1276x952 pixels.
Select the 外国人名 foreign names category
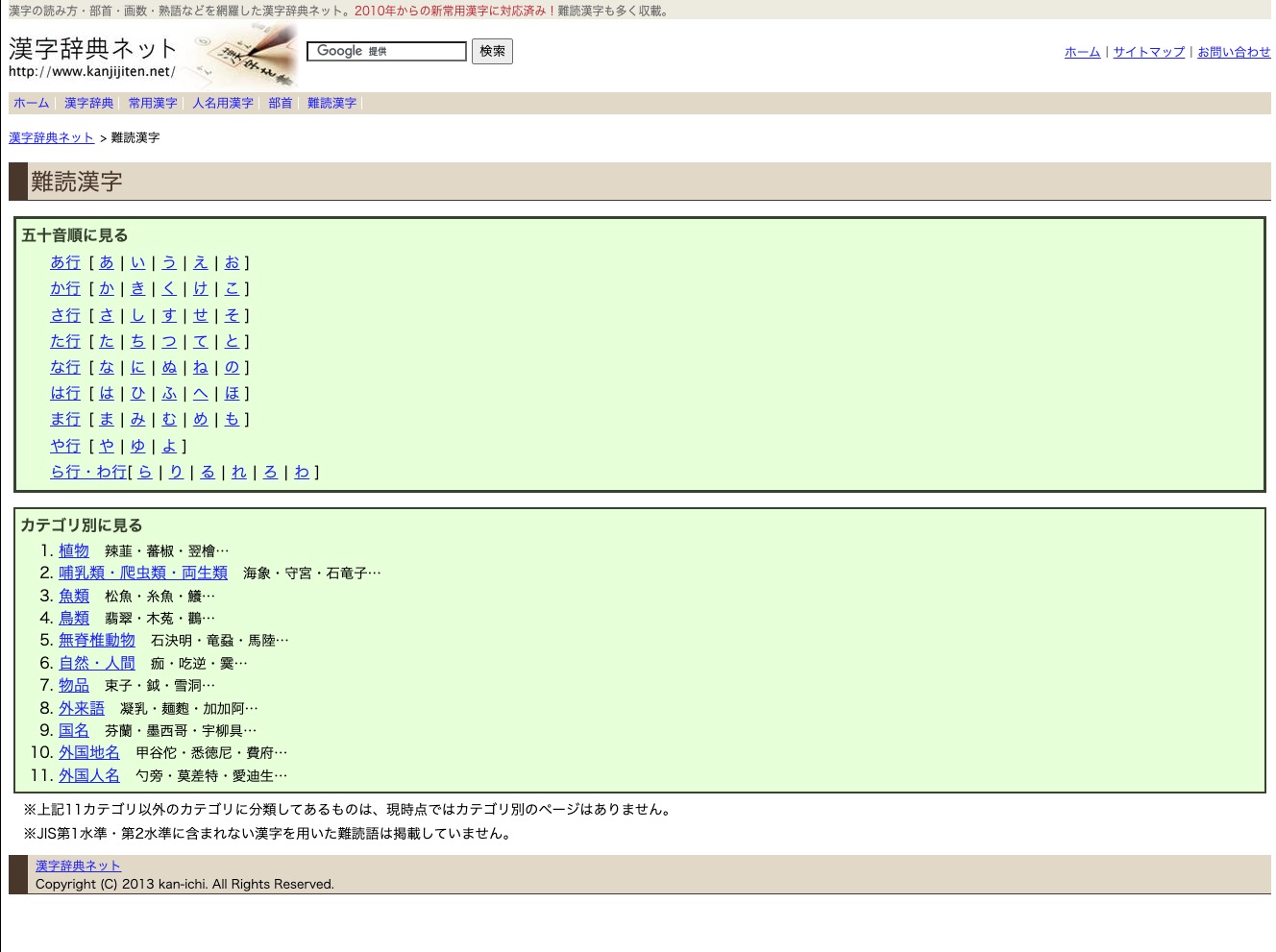[x=89, y=775]
